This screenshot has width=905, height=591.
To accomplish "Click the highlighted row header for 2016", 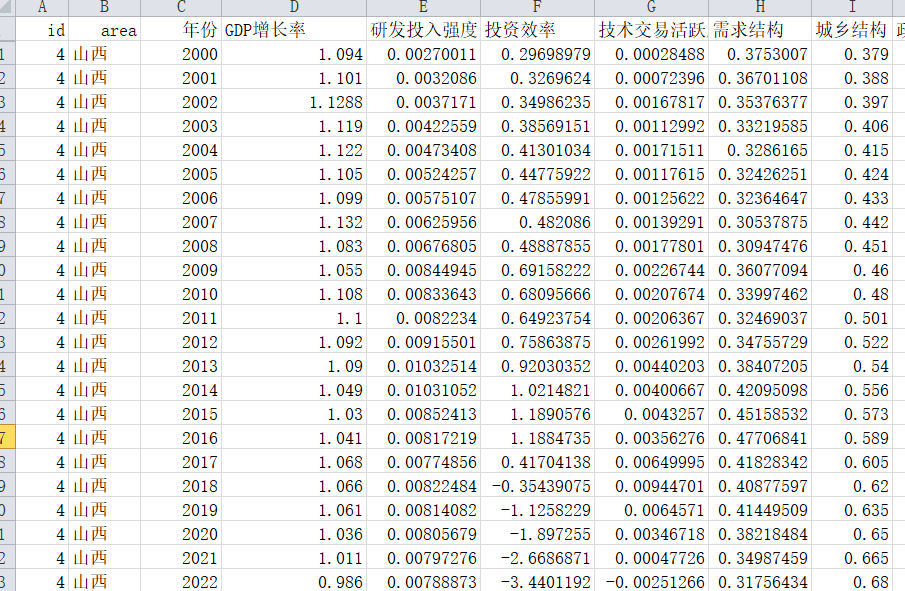I will (x=7, y=438).
